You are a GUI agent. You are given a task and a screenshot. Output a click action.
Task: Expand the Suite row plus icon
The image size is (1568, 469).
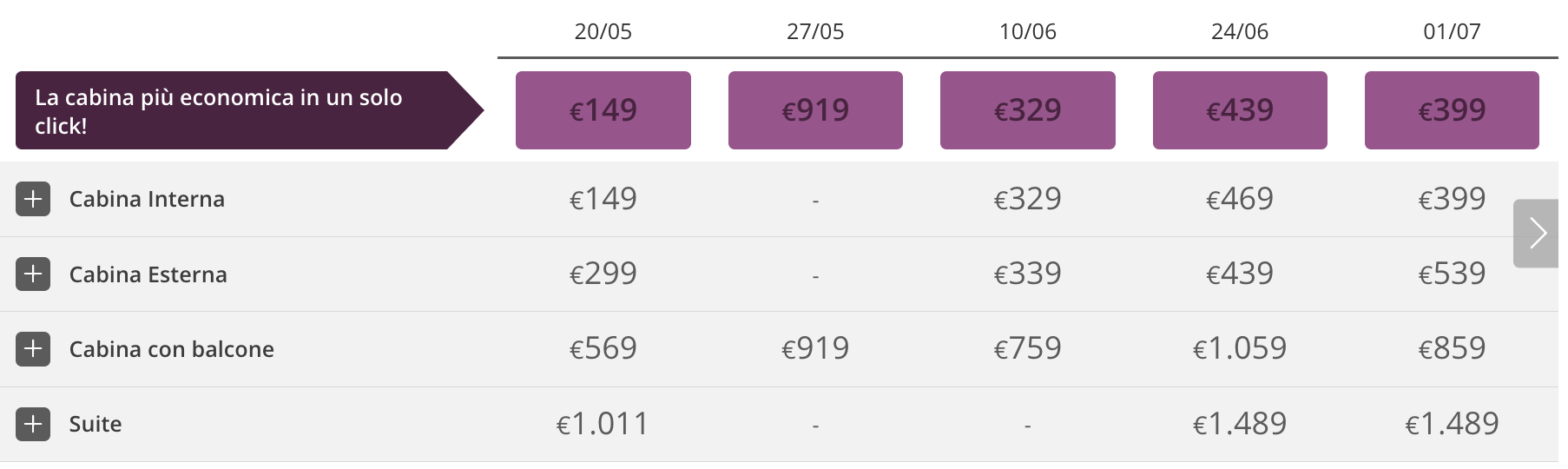[x=33, y=424]
